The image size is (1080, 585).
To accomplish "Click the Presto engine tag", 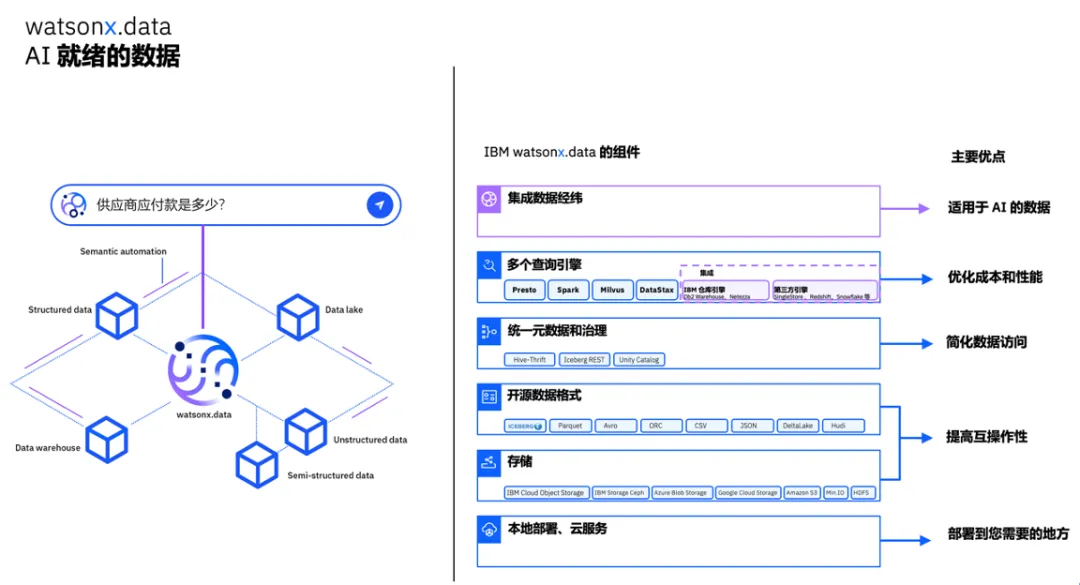I will pyautogui.click(x=524, y=290).
